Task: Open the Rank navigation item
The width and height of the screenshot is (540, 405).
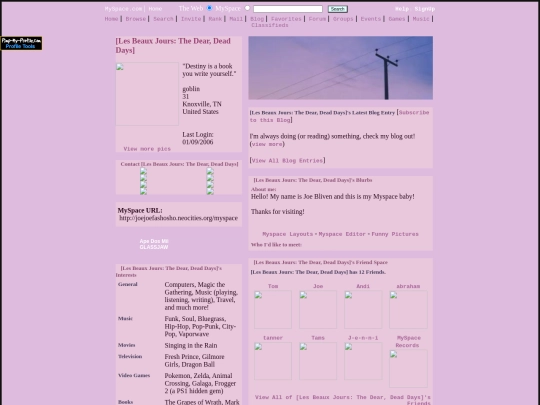Action: pyautogui.click(x=215, y=19)
